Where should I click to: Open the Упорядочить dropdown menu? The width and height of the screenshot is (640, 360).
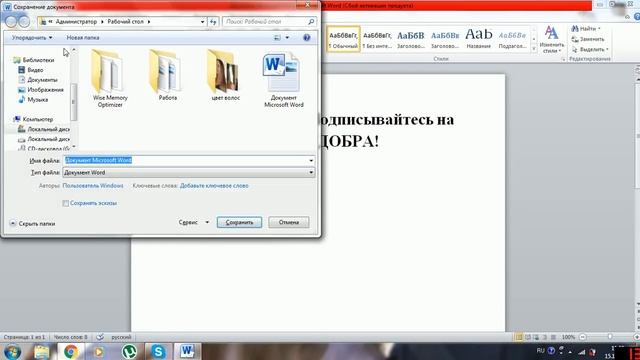point(32,38)
